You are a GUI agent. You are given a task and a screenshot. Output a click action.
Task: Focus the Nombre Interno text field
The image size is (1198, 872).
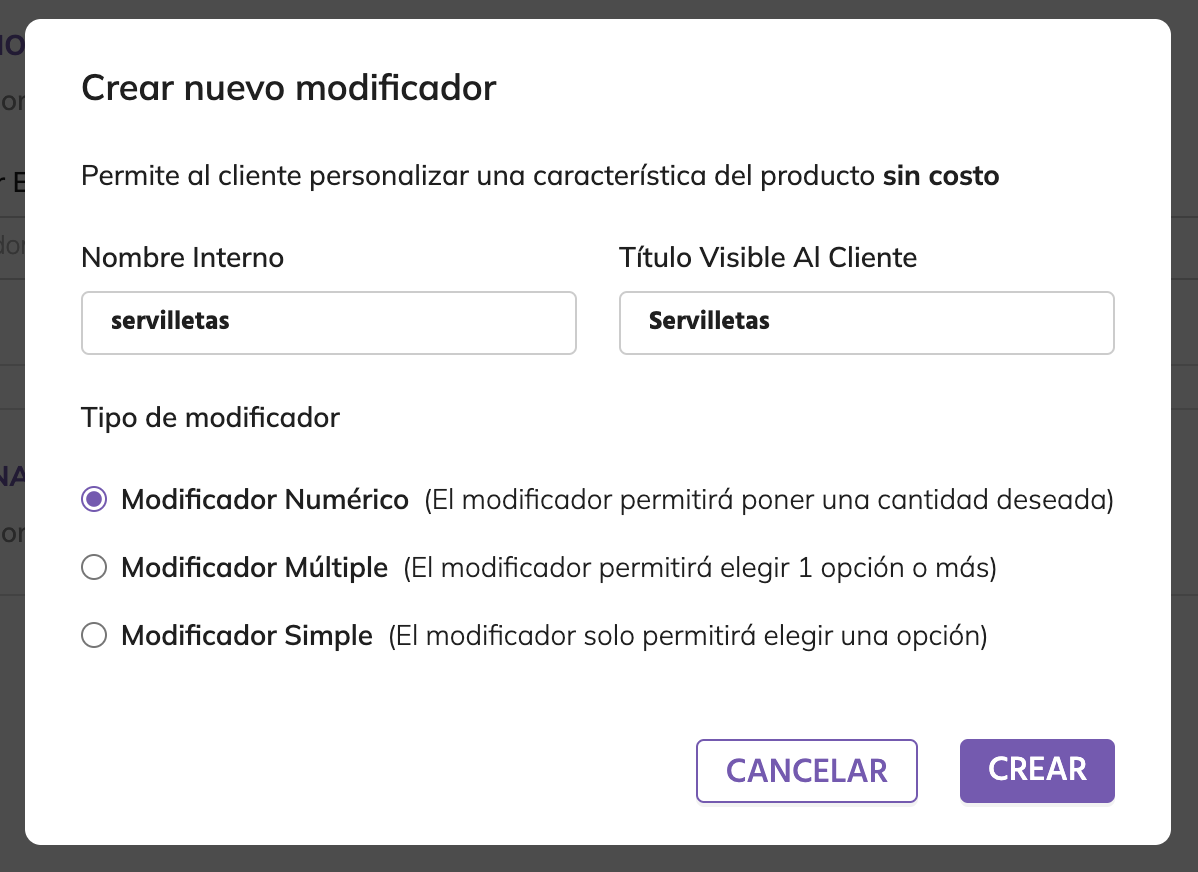328,322
